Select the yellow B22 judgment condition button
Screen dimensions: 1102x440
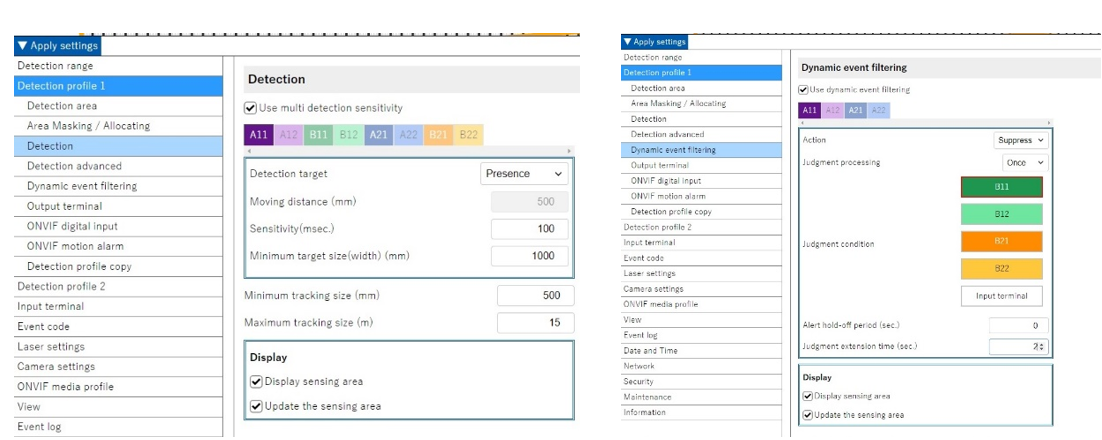coord(1001,269)
